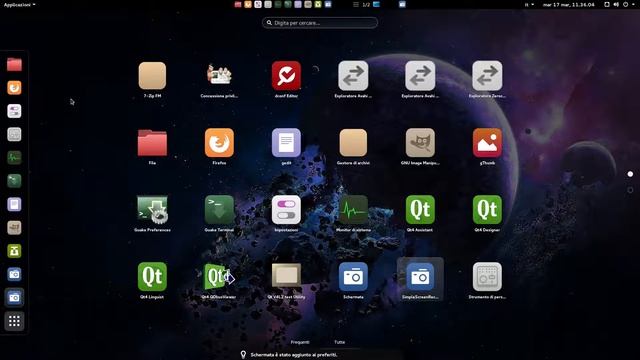Image resolution: width=640 pixels, height=360 pixels.
Task: Open Gestore di archivi
Action: (x=353, y=143)
